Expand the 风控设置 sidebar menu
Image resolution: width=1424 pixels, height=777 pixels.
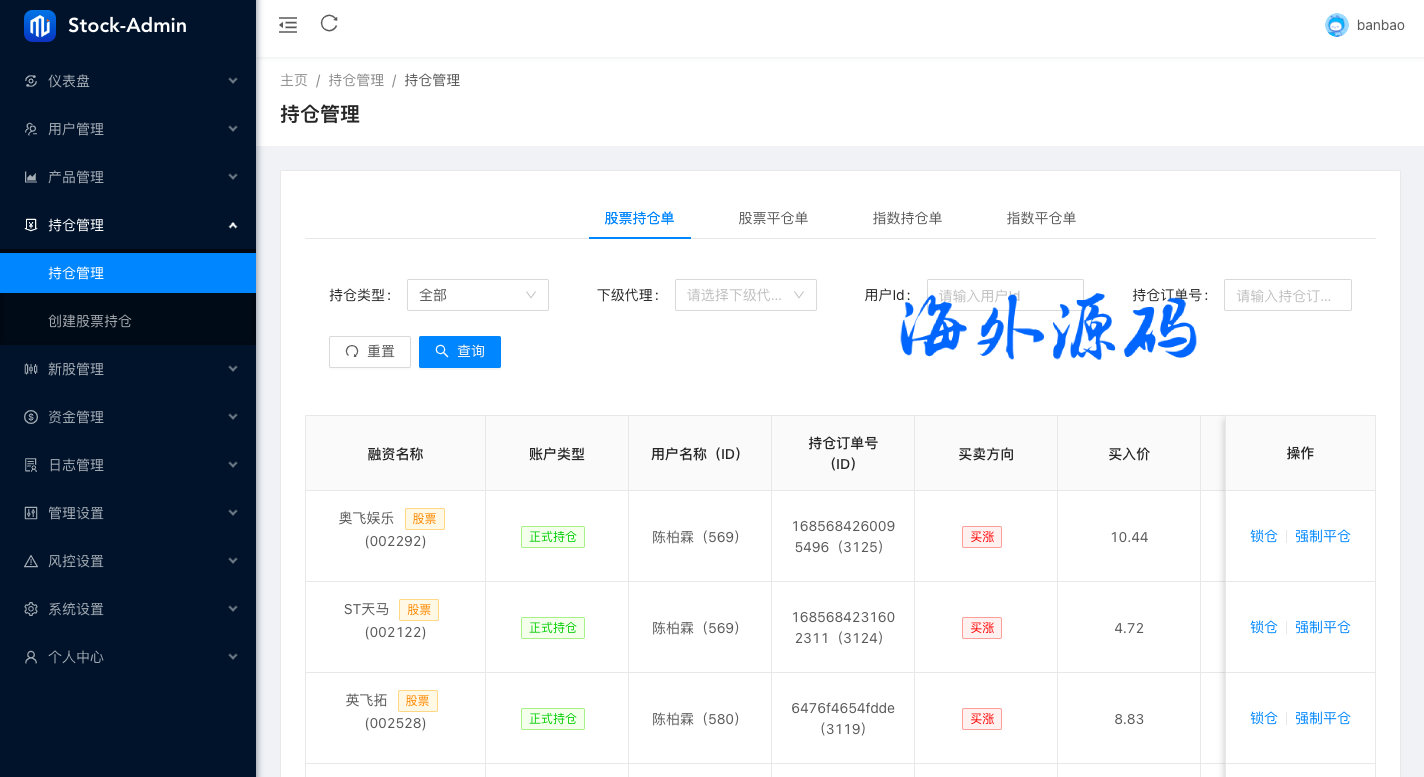click(128, 561)
